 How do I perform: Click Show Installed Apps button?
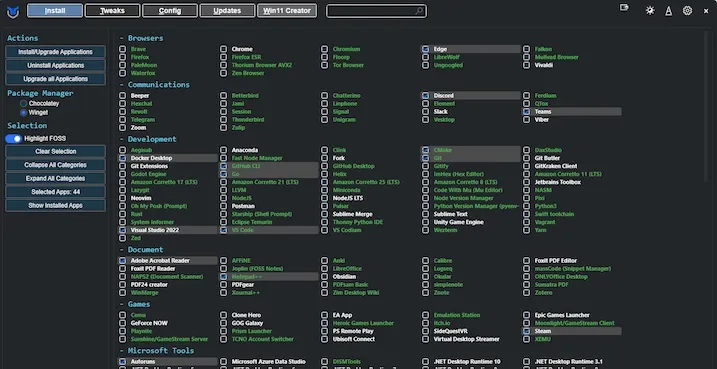click(55, 205)
